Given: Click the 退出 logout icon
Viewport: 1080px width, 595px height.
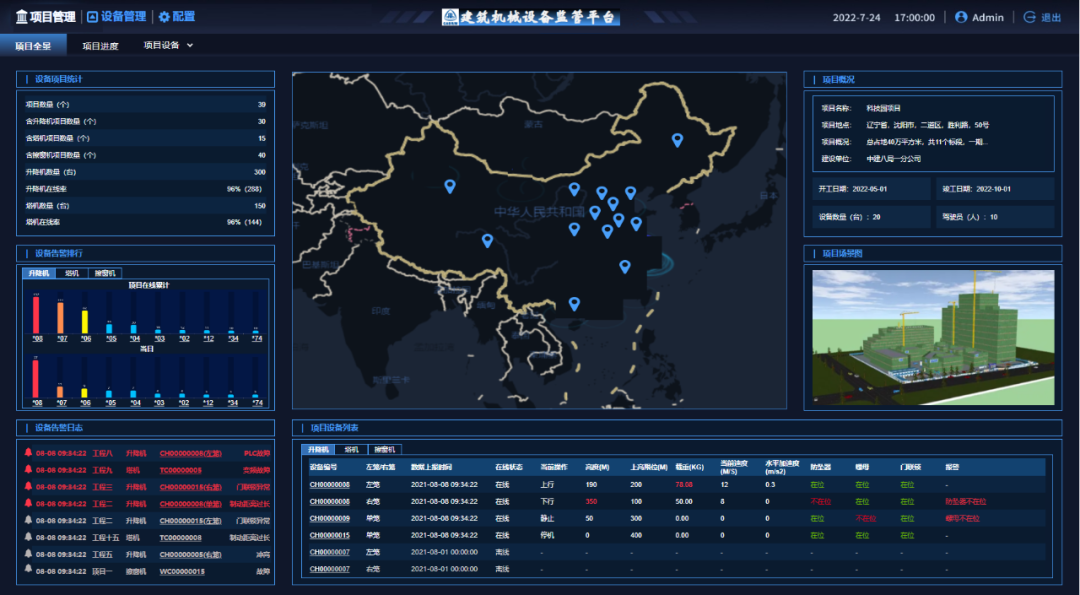Looking at the screenshot, I should coord(1029,17).
